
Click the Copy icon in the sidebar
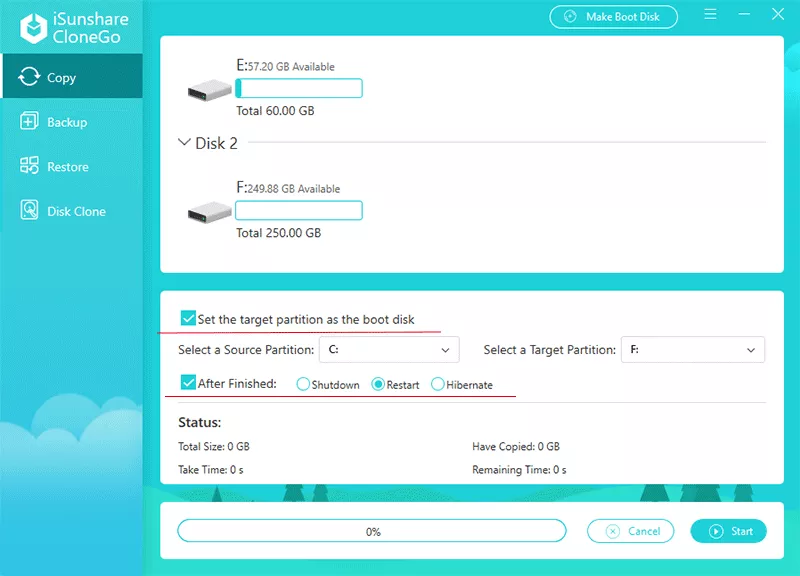28,77
